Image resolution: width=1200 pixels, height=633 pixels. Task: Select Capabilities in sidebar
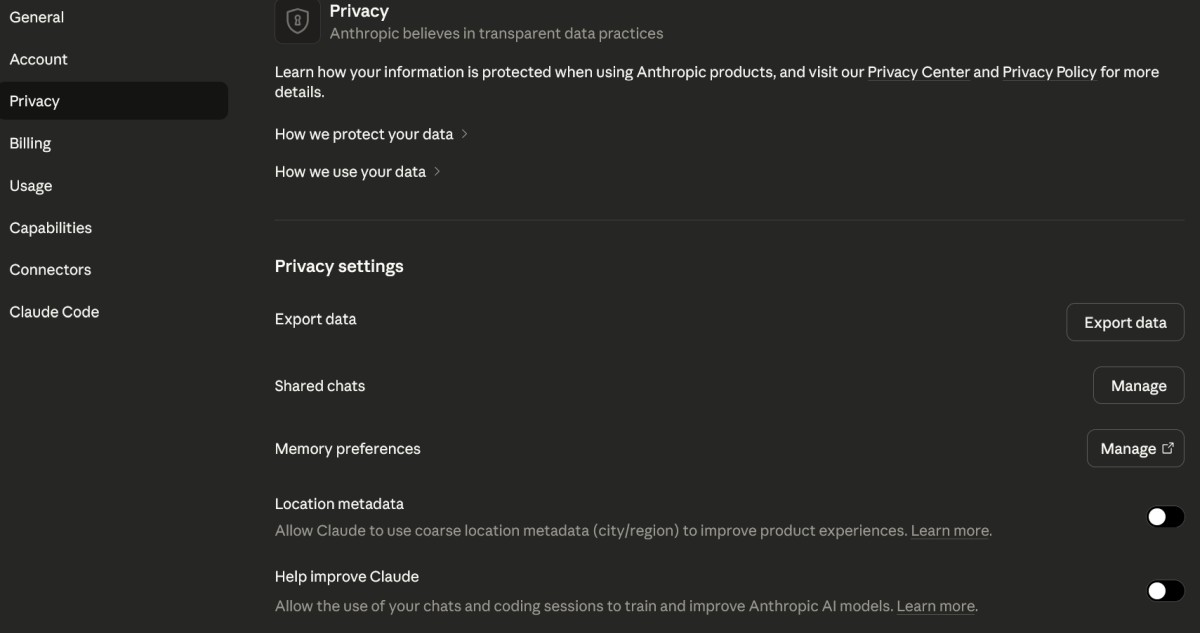coord(50,228)
